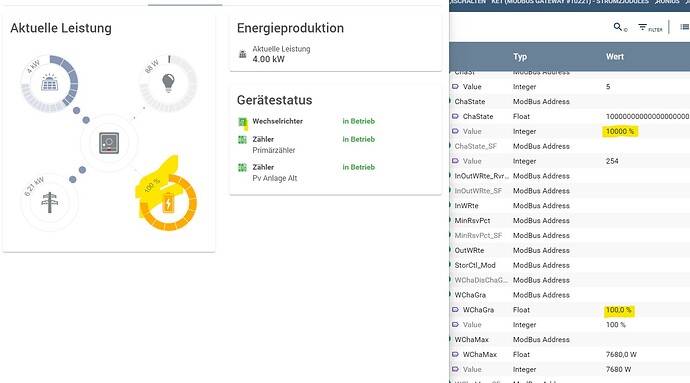Viewport: 690px width, 383px height.
Task: Expand the InOutWRte_Rvr ModBus Address node
Action: pos(450,176)
